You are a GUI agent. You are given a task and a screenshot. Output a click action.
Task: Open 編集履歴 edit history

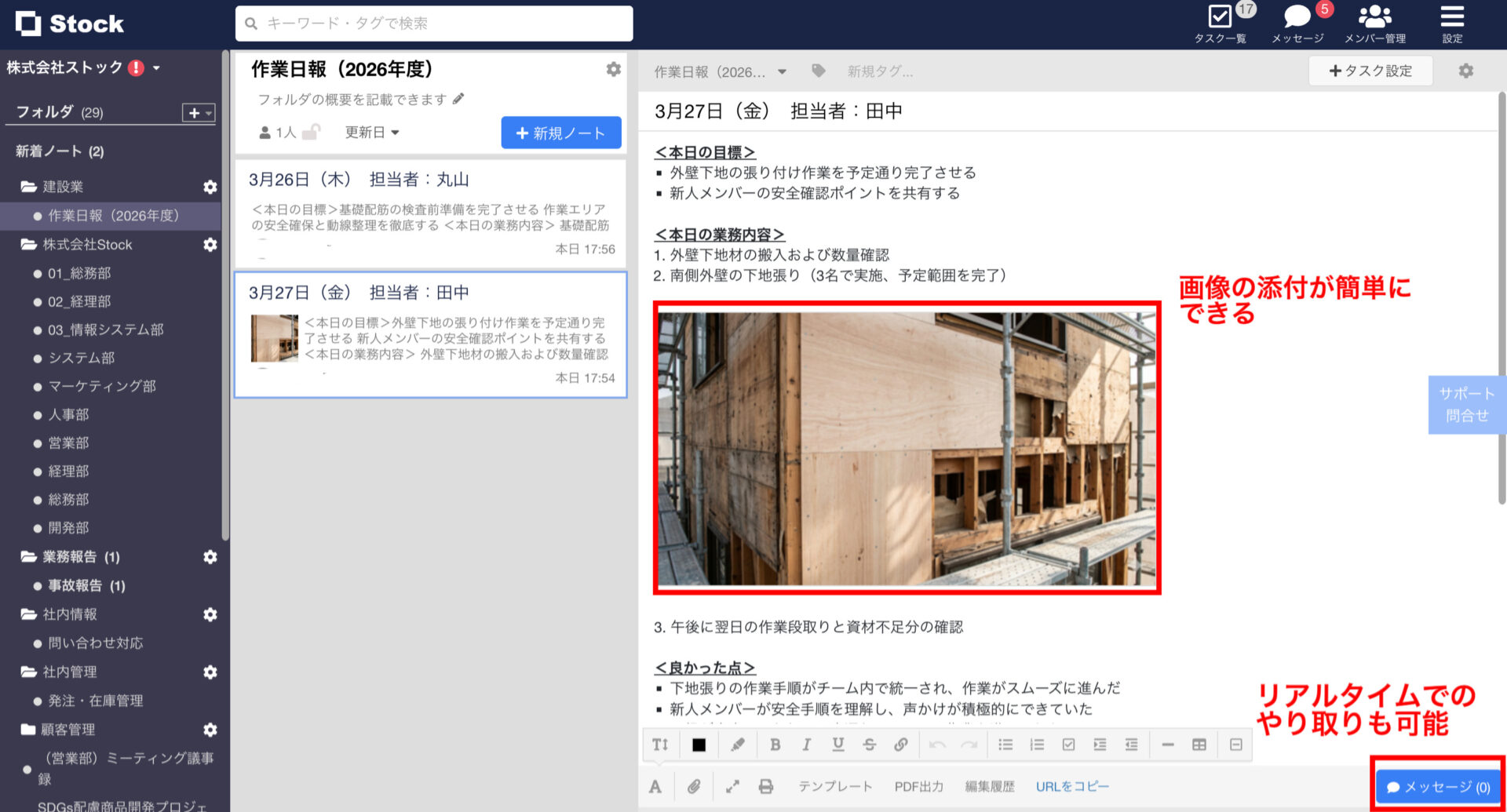(x=991, y=786)
